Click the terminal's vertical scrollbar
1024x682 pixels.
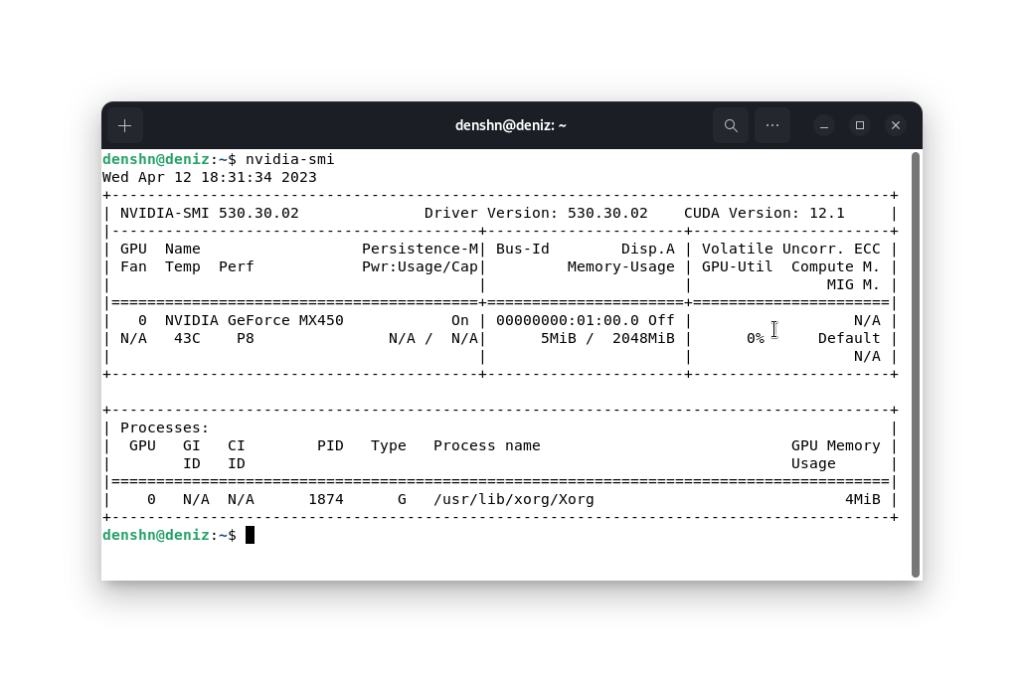(x=916, y=365)
